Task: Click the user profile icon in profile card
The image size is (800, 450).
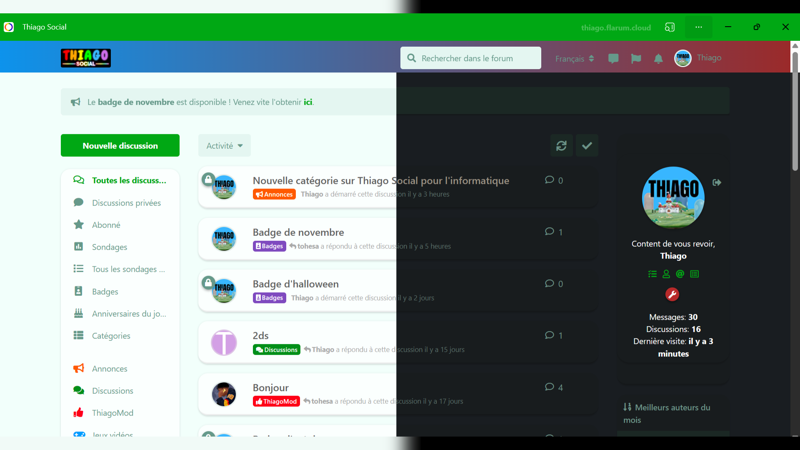Action: [666, 274]
